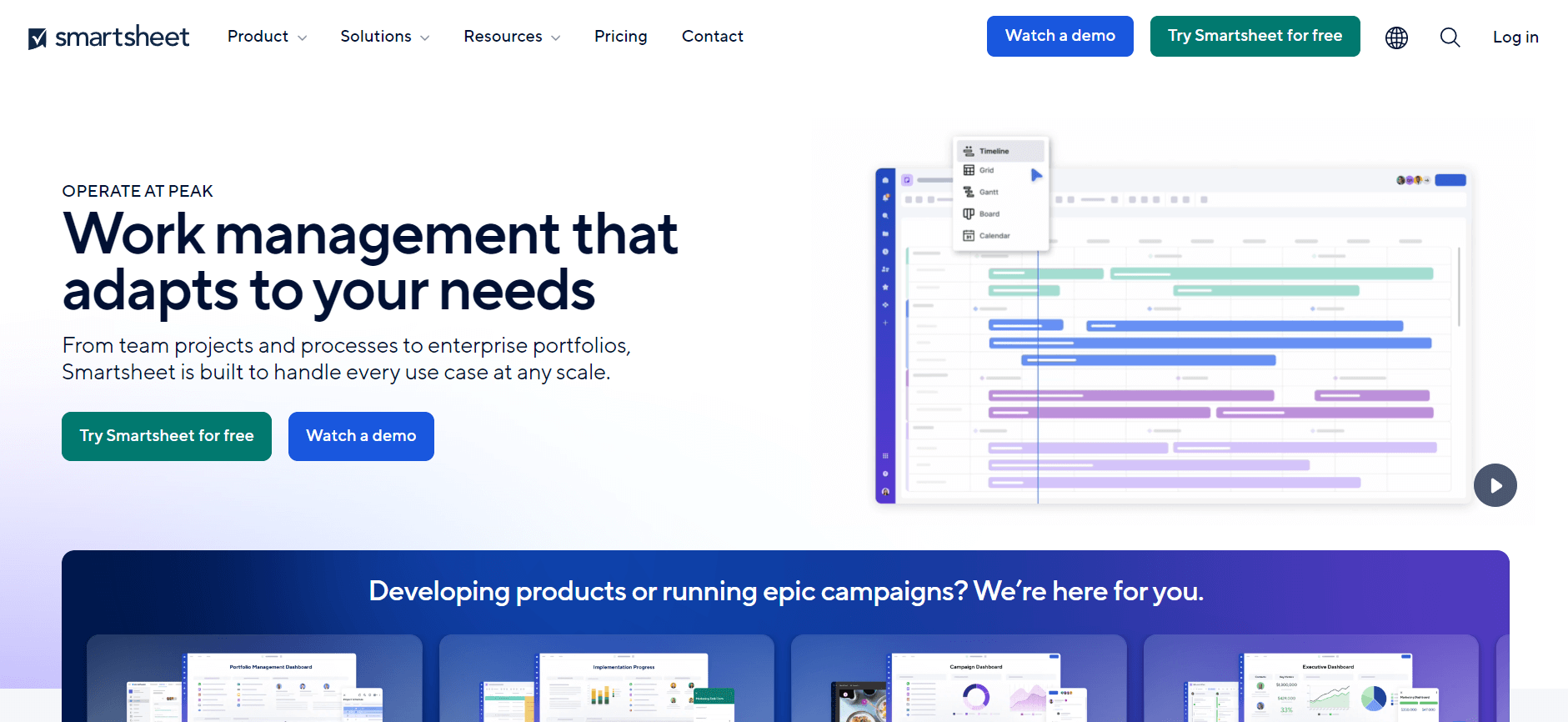Click hero Watch a demo button
Image resolution: width=1568 pixels, height=722 pixels.
tap(361, 436)
